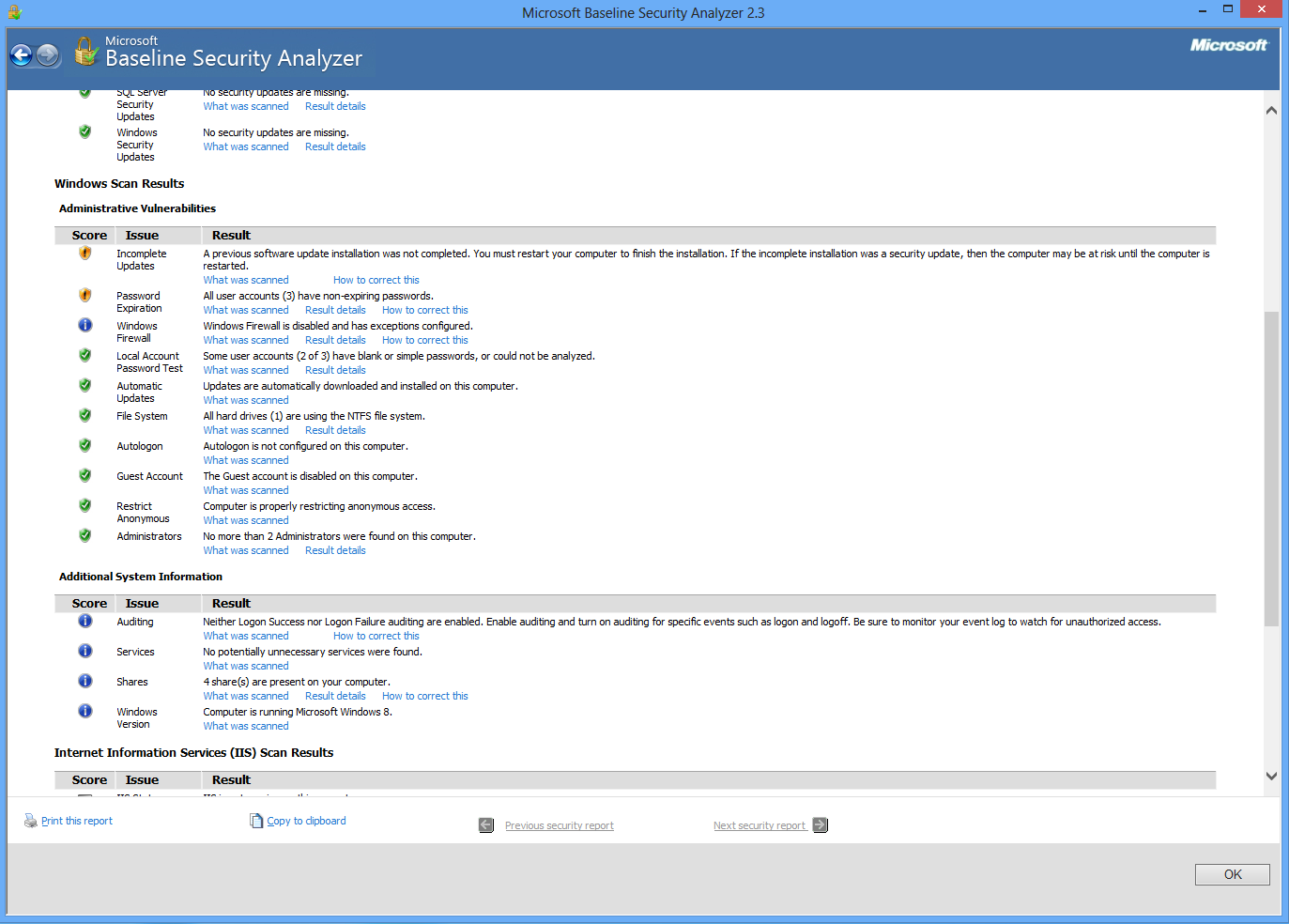This screenshot has height=924, width=1289.
Task: Click the green check beside Autologon
Action: 85,445
